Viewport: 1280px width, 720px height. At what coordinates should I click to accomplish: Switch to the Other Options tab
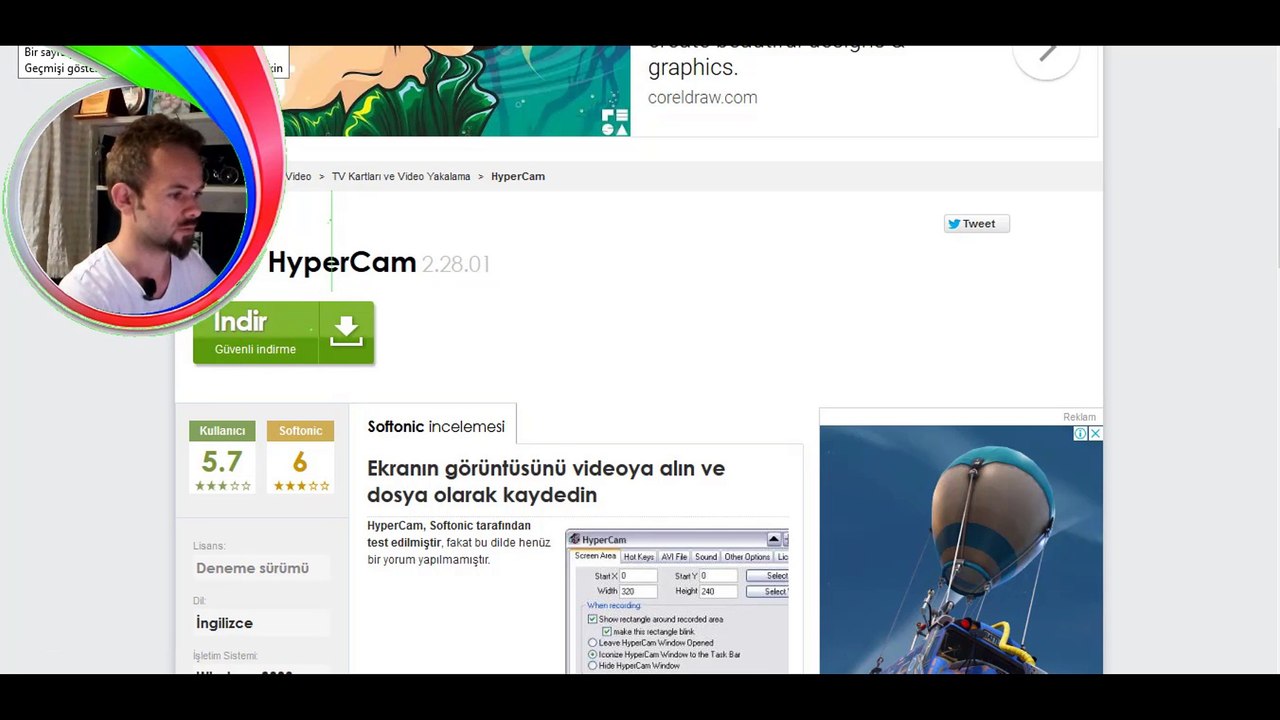coord(747,557)
